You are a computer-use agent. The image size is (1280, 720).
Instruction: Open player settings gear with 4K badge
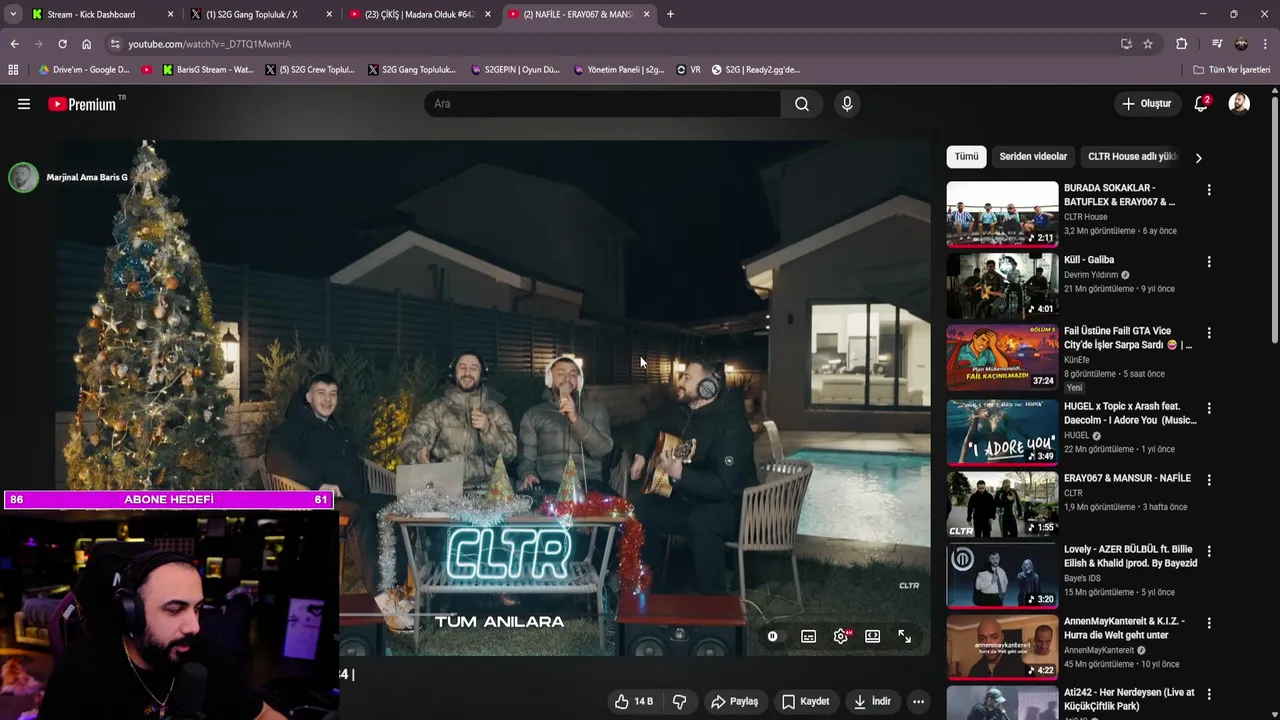pos(841,636)
